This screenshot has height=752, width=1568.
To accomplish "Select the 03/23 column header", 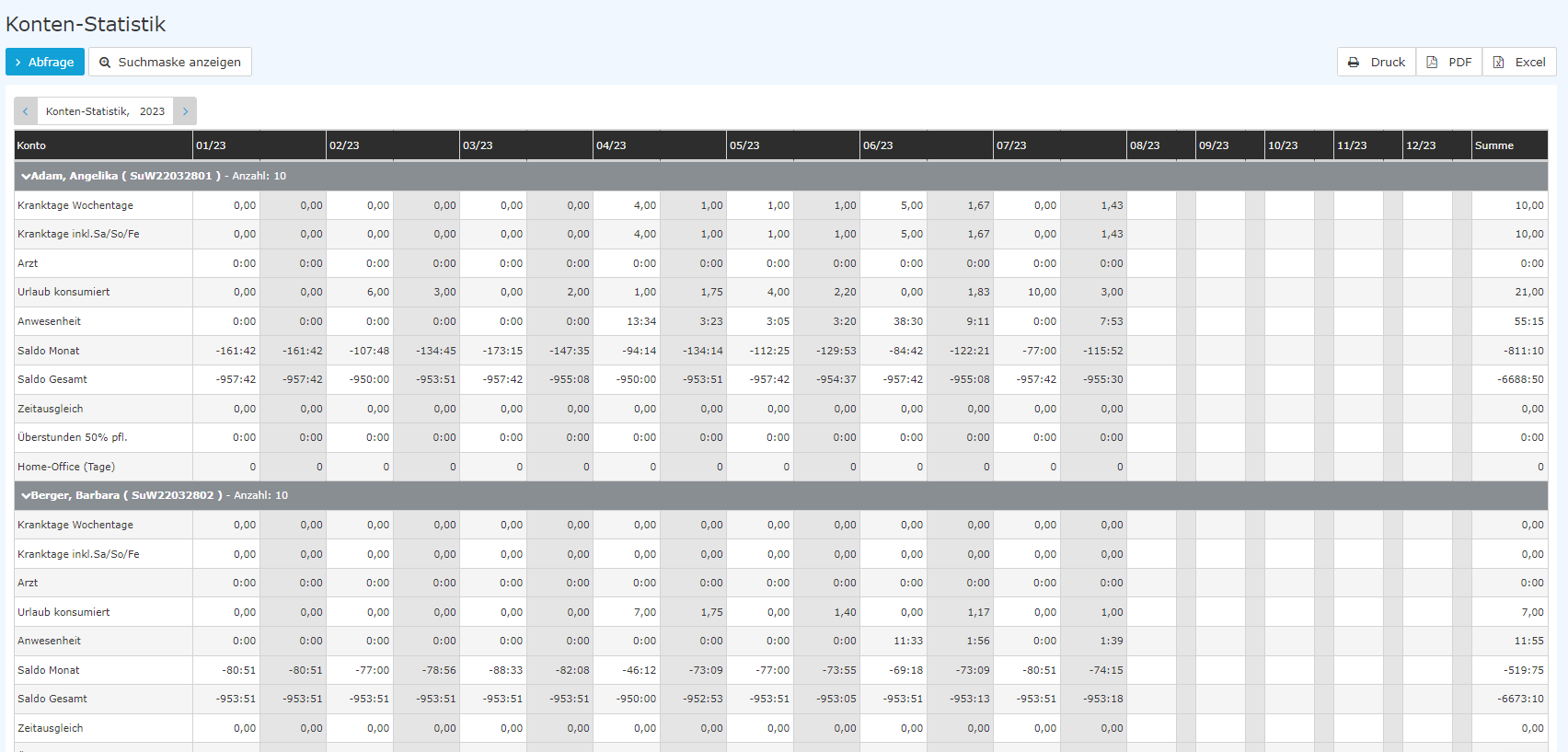I will tap(526, 145).
